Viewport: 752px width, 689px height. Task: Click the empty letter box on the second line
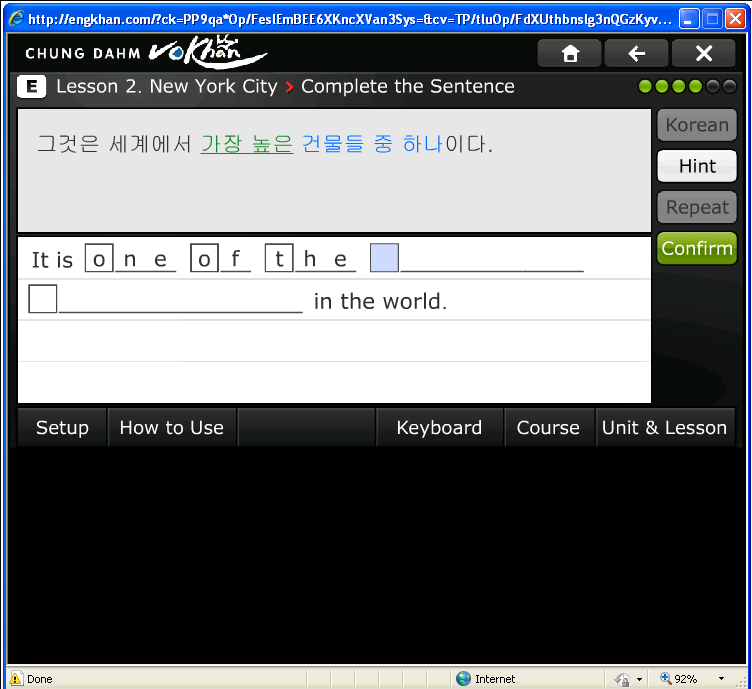click(43, 299)
